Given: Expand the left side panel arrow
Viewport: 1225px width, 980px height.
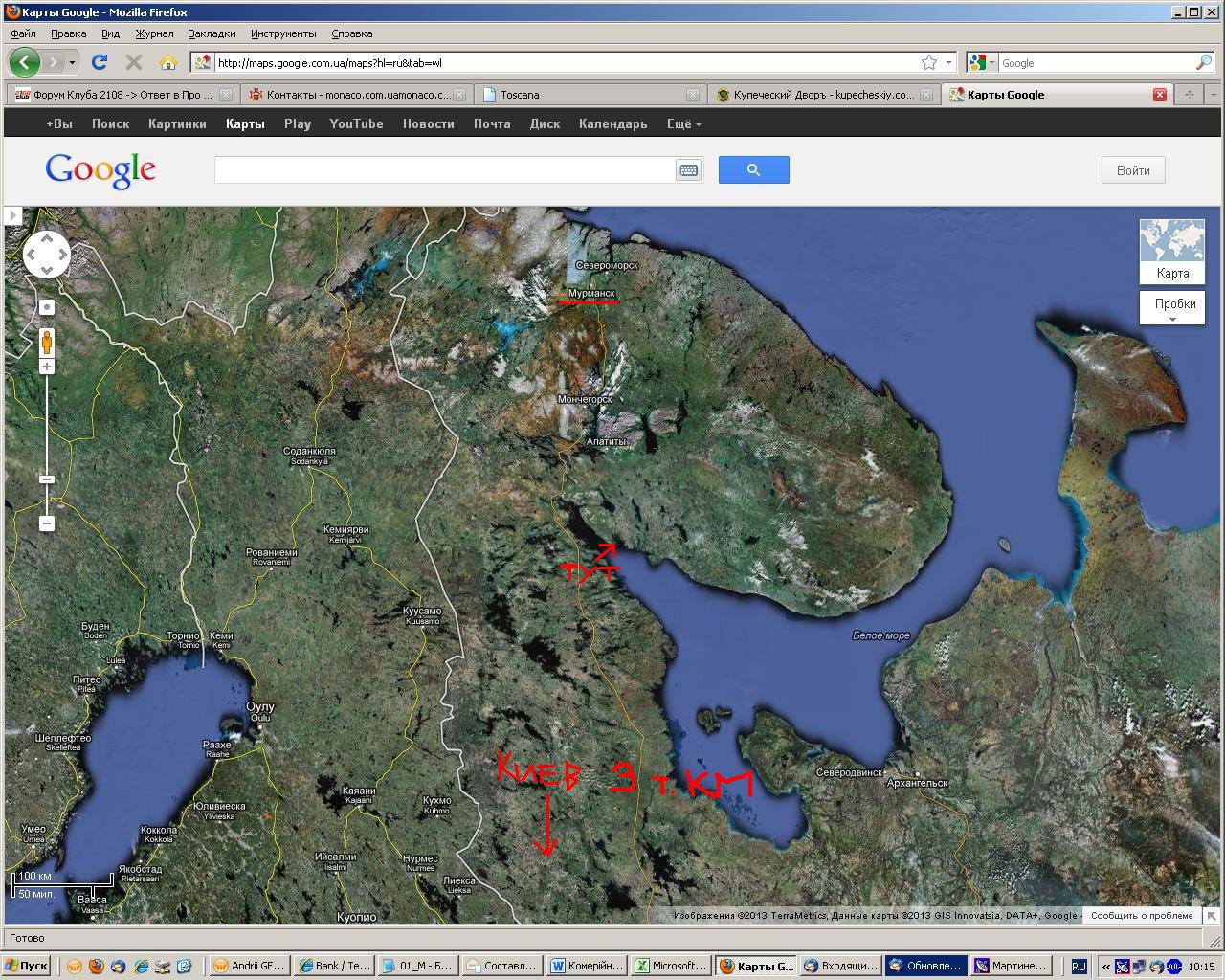Looking at the screenshot, I should (x=12, y=215).
